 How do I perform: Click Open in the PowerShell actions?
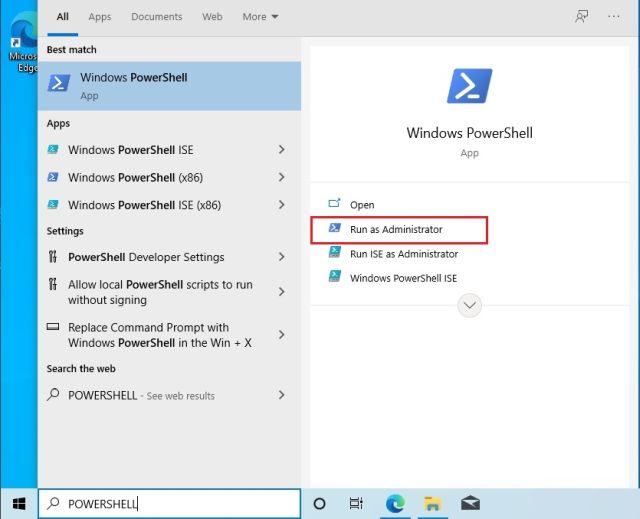362,205
